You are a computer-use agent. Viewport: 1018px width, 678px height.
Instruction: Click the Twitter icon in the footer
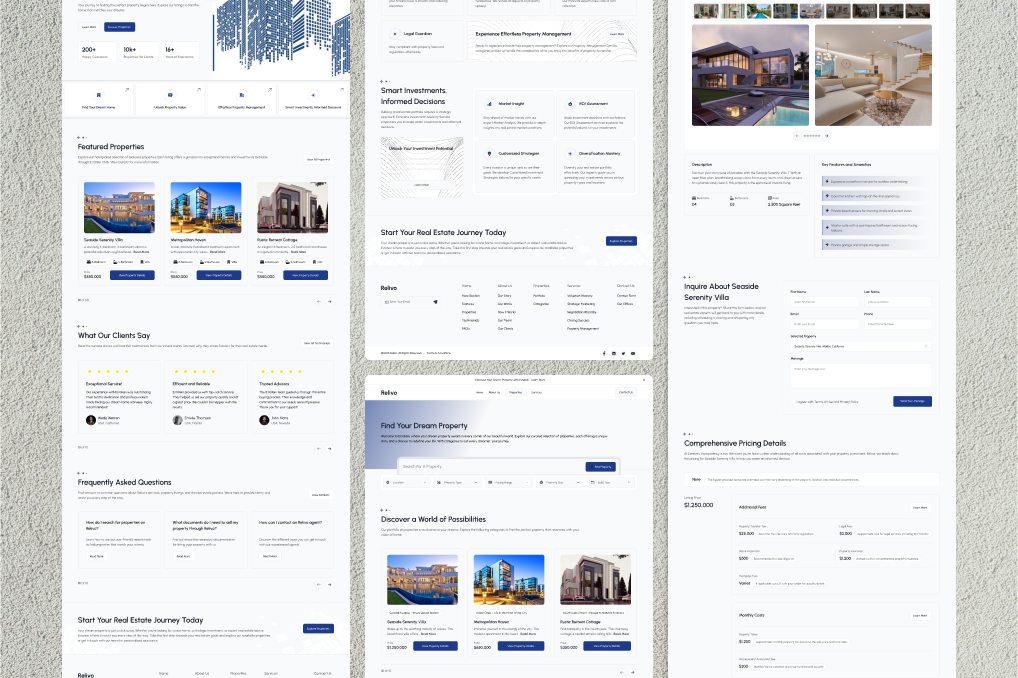(x=623, y=353)
